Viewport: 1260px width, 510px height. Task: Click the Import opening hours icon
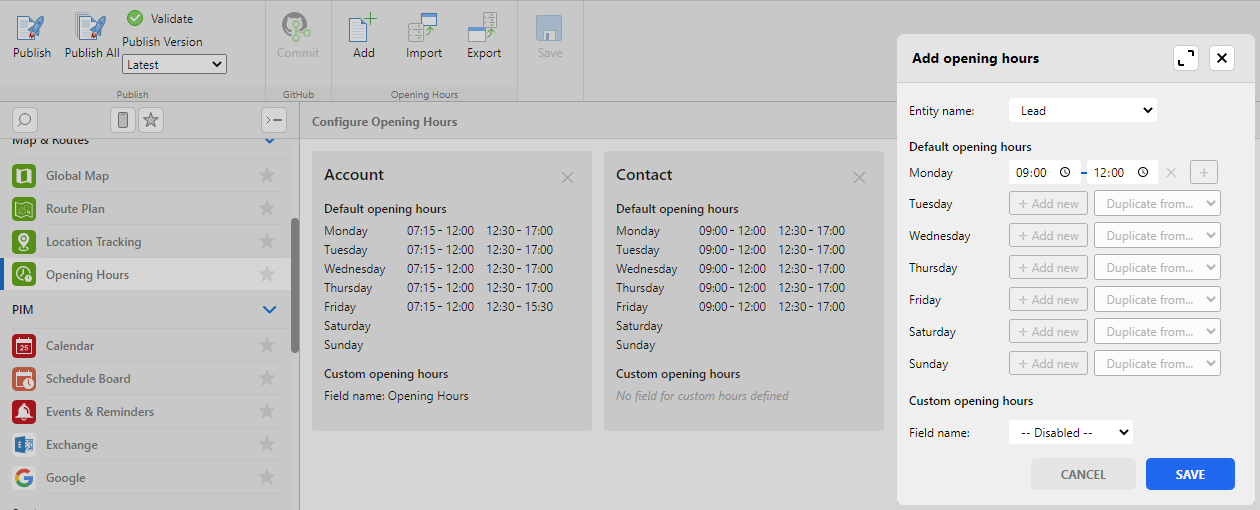[423, 29]
